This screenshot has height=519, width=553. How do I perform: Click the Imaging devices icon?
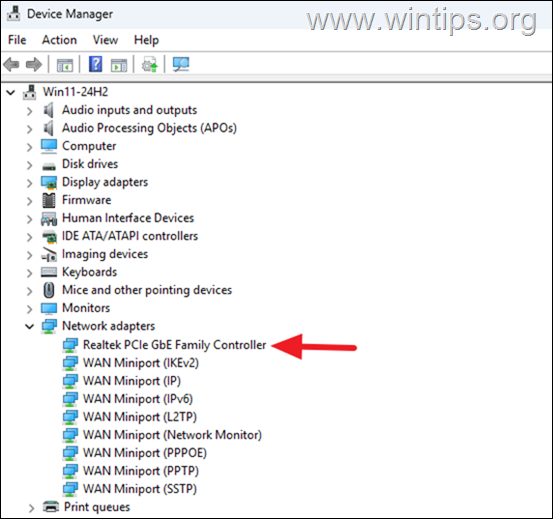point(49,255)
